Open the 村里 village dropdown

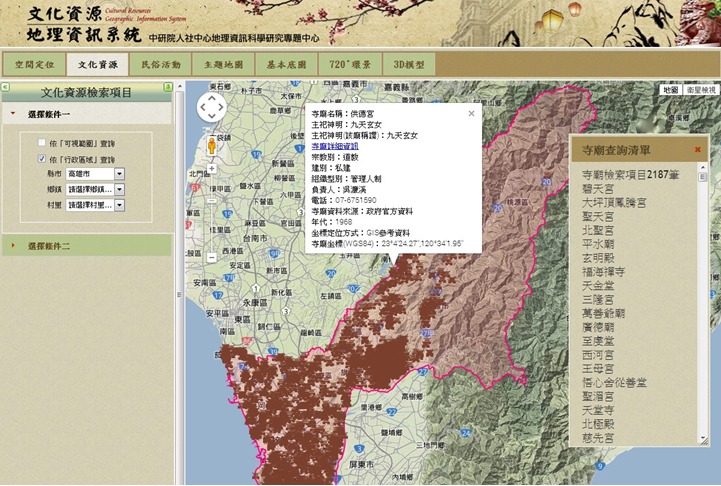(x=119, y=205)
